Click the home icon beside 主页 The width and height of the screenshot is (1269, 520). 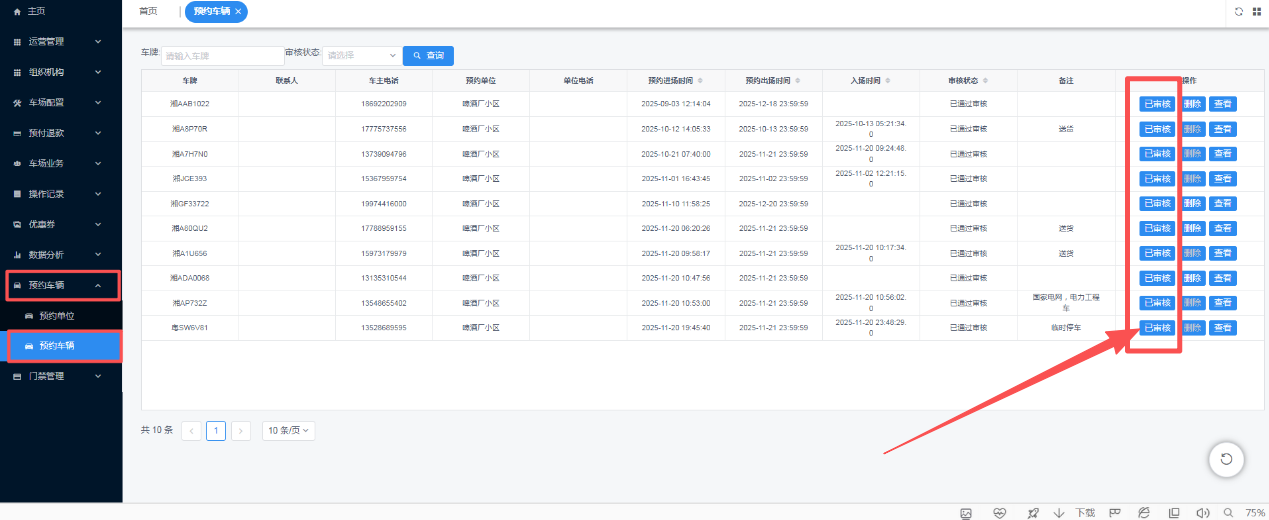17,11
